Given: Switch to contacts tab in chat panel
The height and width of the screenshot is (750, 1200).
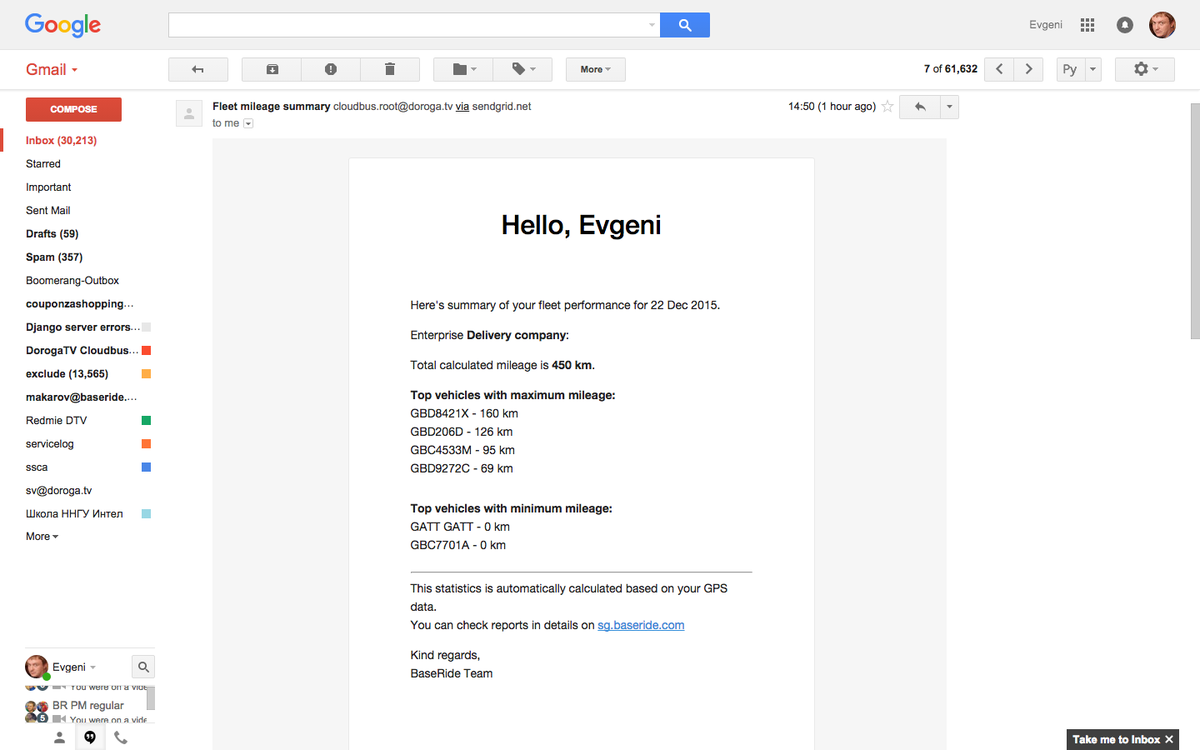Looking at the screenshot, I should 59,738.
